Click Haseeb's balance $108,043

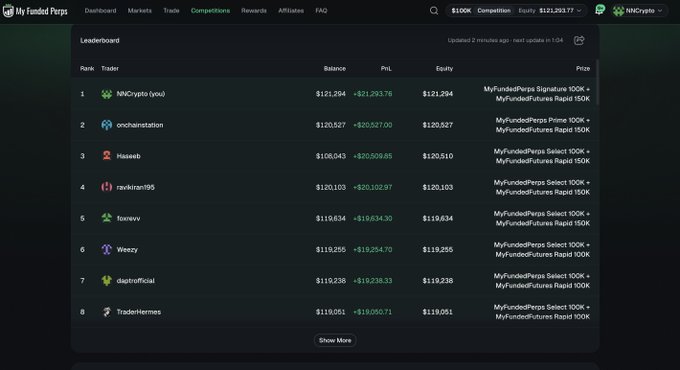click(x=331, y=156)
